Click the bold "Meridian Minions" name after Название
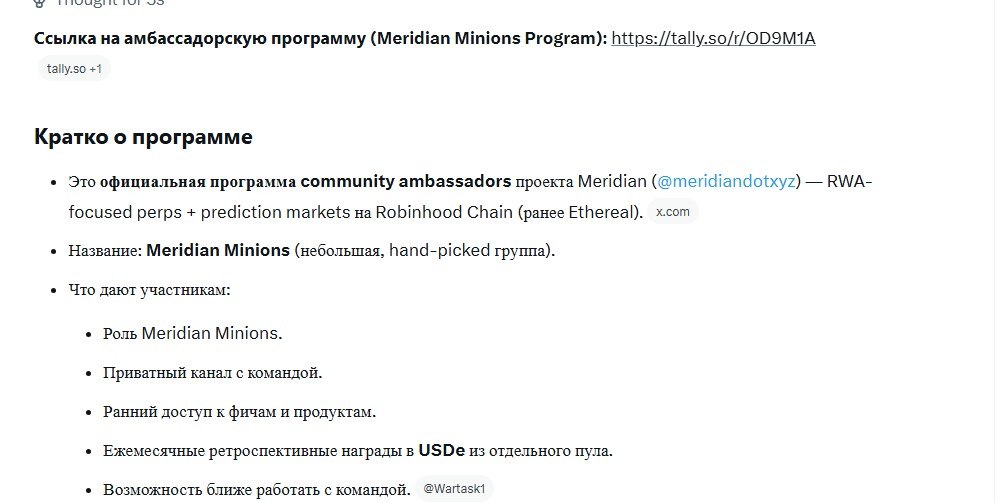Viewport: 1001px width, 503px height. tap(218, 250)
